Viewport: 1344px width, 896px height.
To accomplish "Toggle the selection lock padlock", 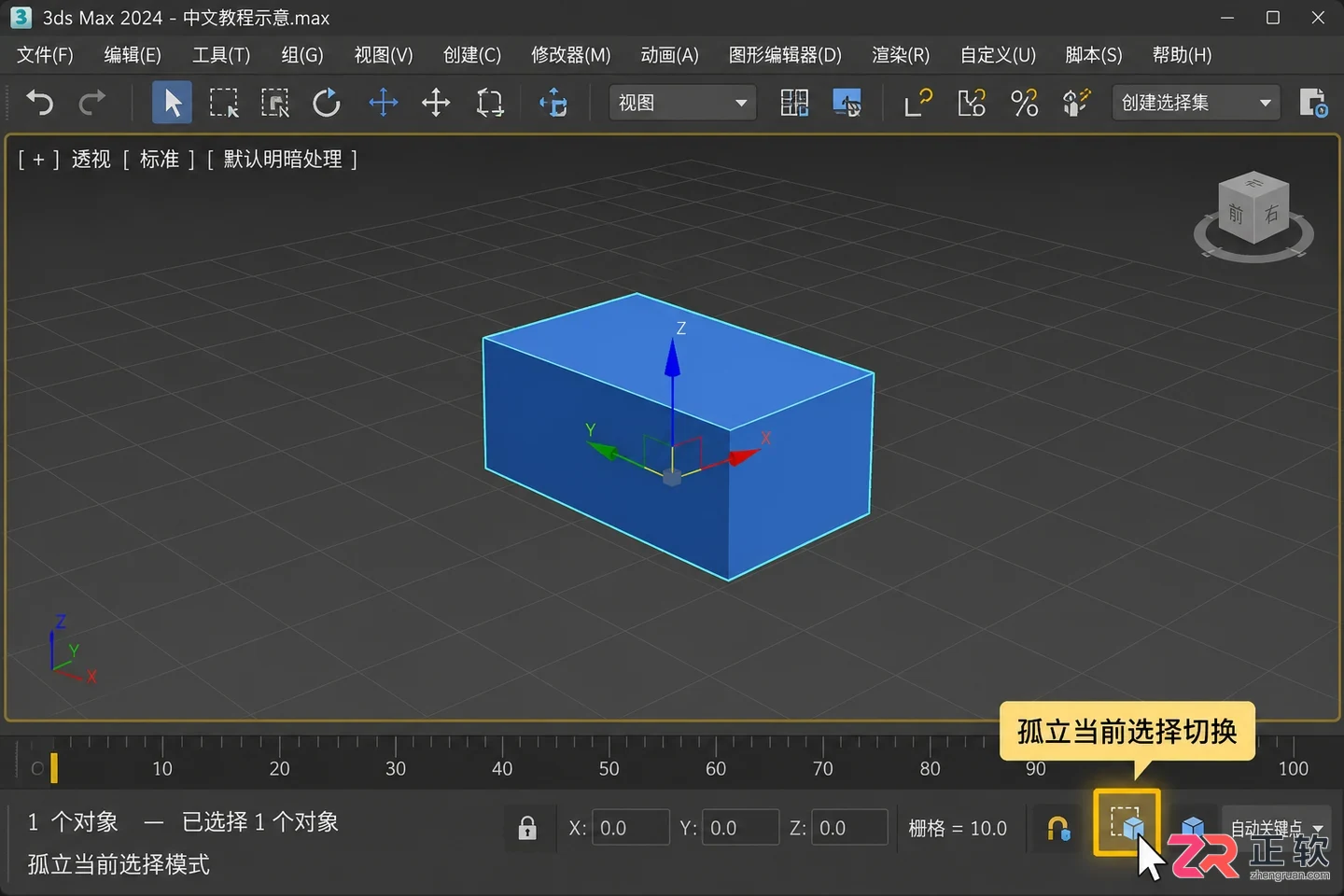I will 527,828.
